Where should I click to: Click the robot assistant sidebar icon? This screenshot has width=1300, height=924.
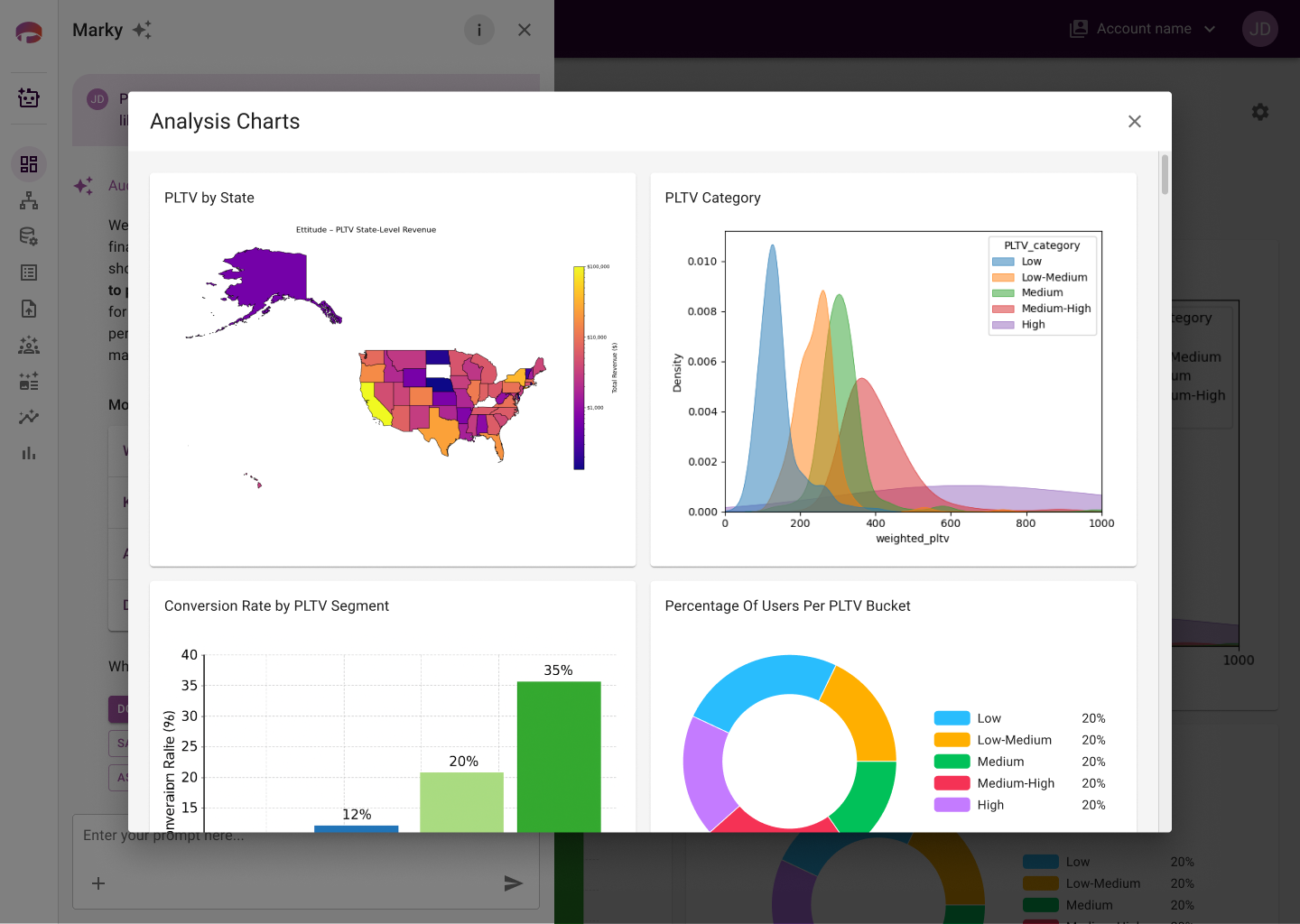coord(29,97)
